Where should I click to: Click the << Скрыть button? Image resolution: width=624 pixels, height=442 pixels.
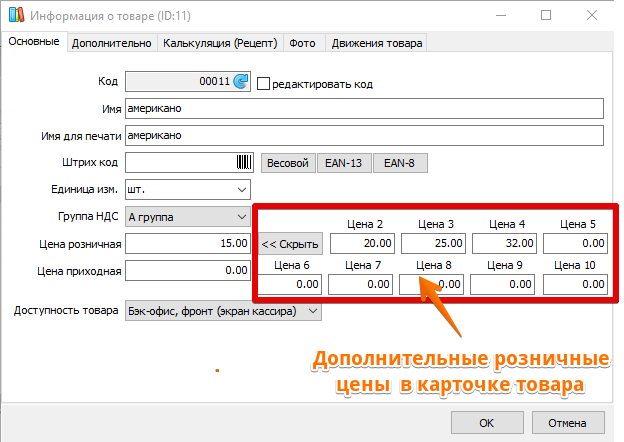(x=290, y=243)
